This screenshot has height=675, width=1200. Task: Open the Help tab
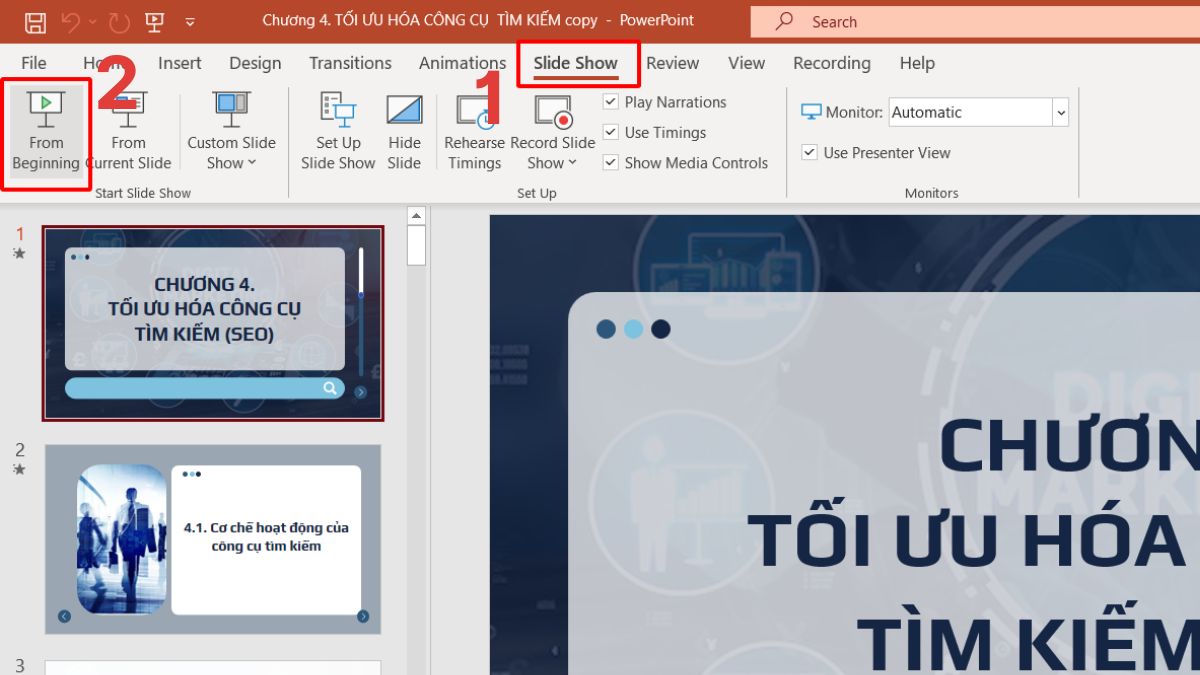(917, 63)
